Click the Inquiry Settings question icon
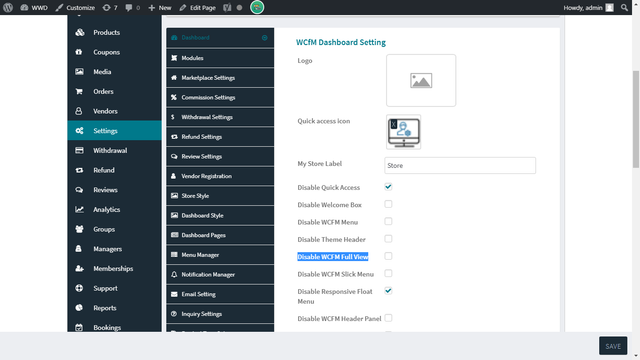The width and height of the screenshot is (640, 360). 174,314
